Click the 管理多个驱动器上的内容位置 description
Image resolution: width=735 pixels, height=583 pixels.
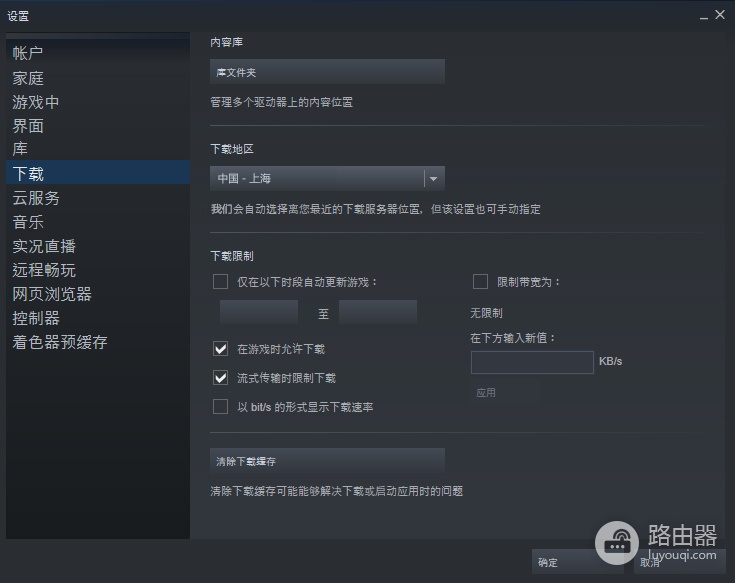282,102
